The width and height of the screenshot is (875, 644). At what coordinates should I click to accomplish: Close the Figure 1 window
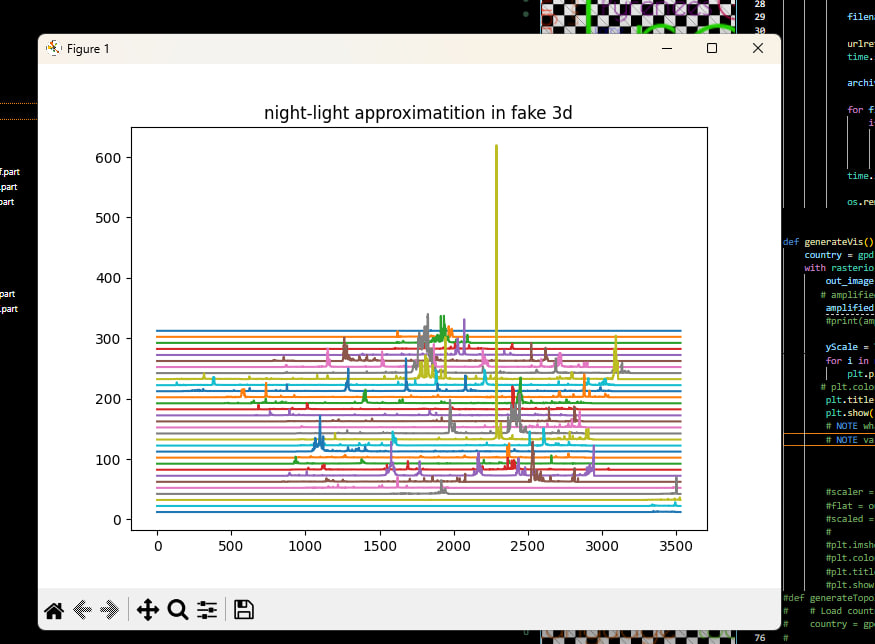(x=757, y=48)
